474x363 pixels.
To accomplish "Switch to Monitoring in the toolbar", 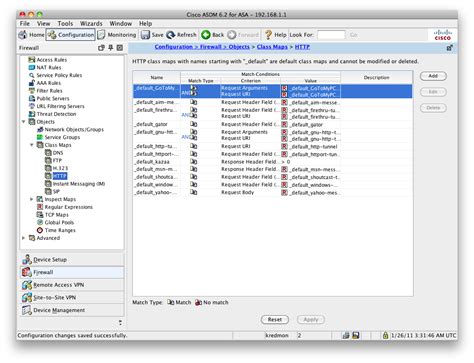I will pos(117,35).
